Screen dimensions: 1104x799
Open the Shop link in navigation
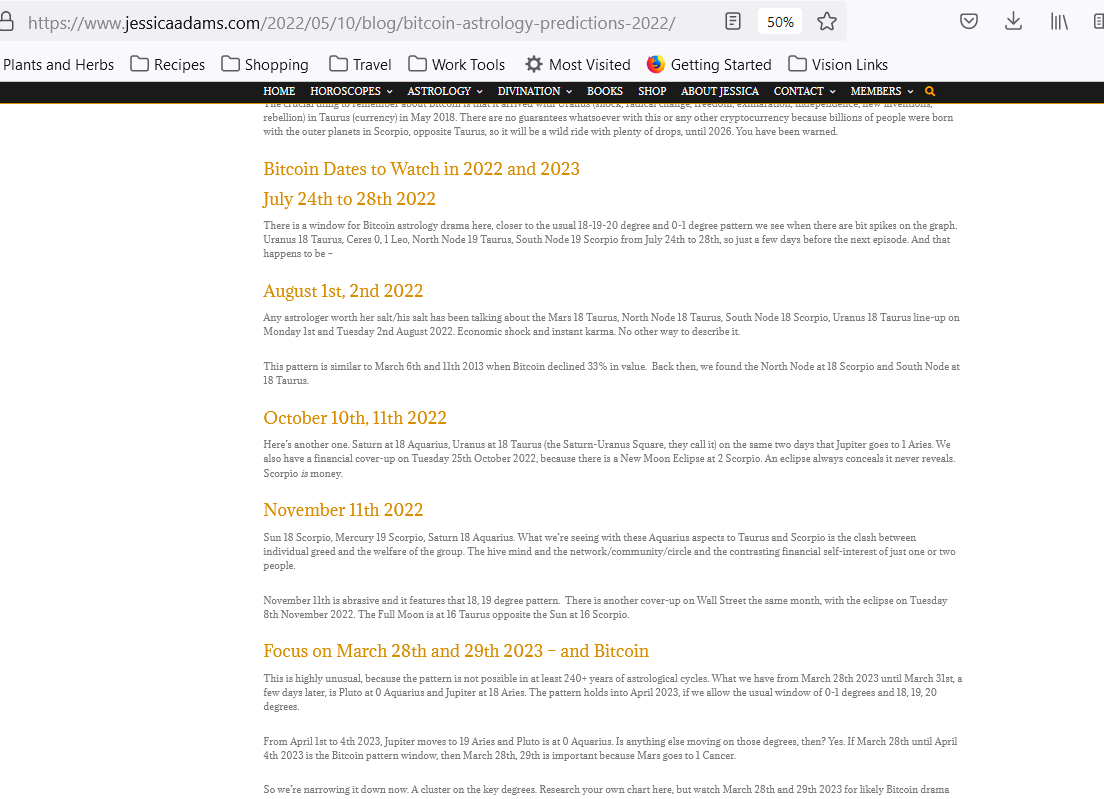[x=652, y=91]
